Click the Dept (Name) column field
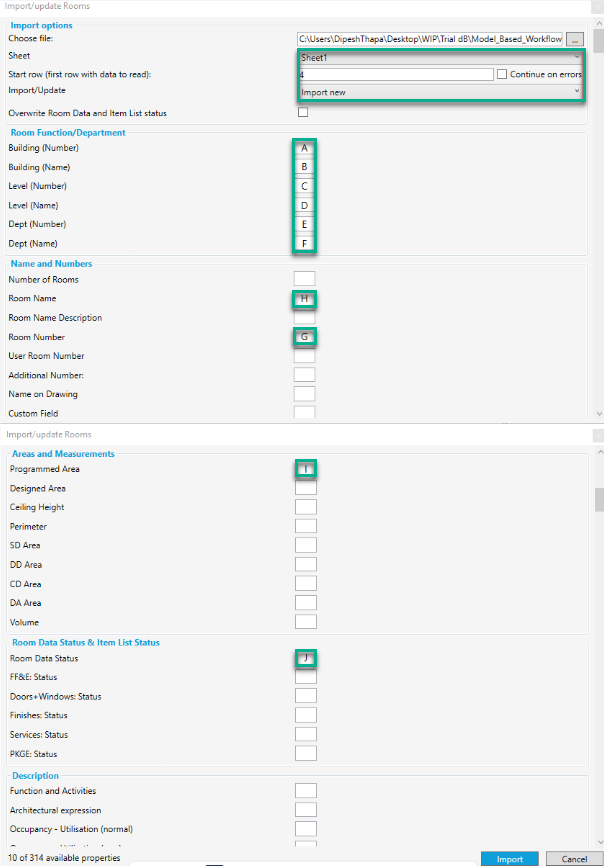 point(304,243)
